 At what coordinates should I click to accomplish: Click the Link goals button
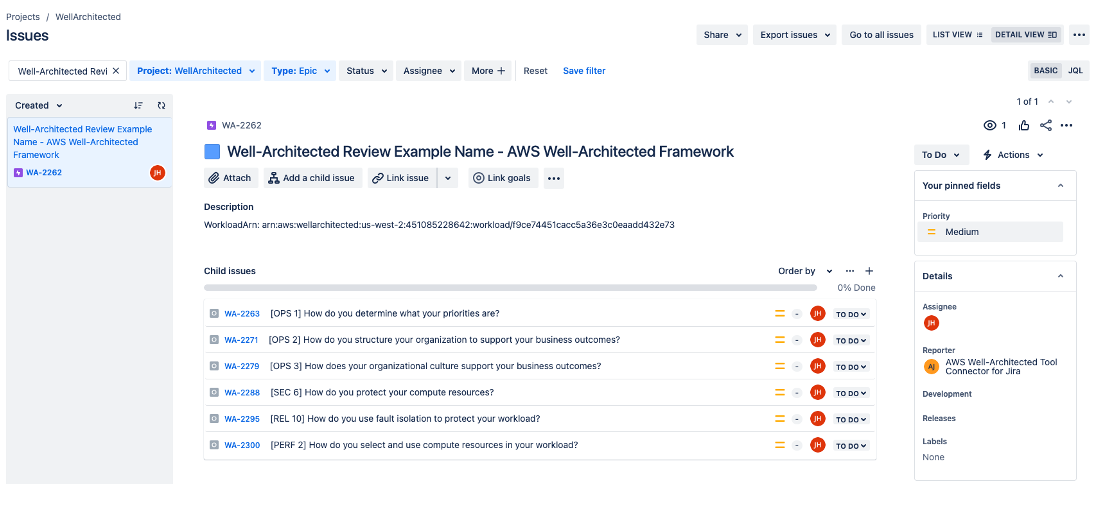pyautogui.click(x=503, y=178)
